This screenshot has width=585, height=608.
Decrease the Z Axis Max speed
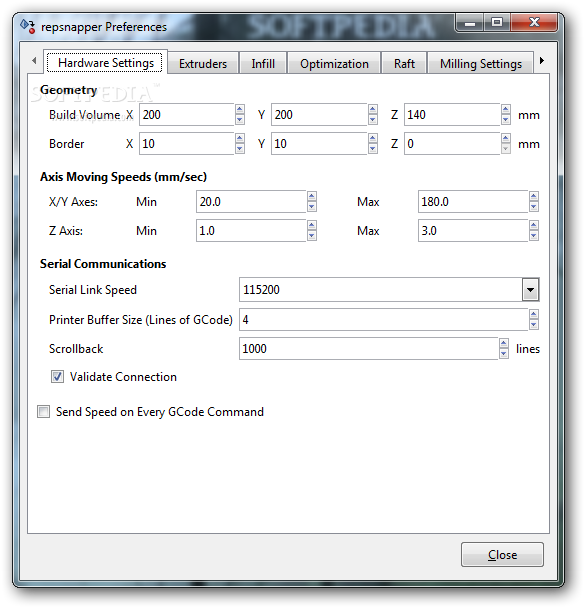coord(534,235)
